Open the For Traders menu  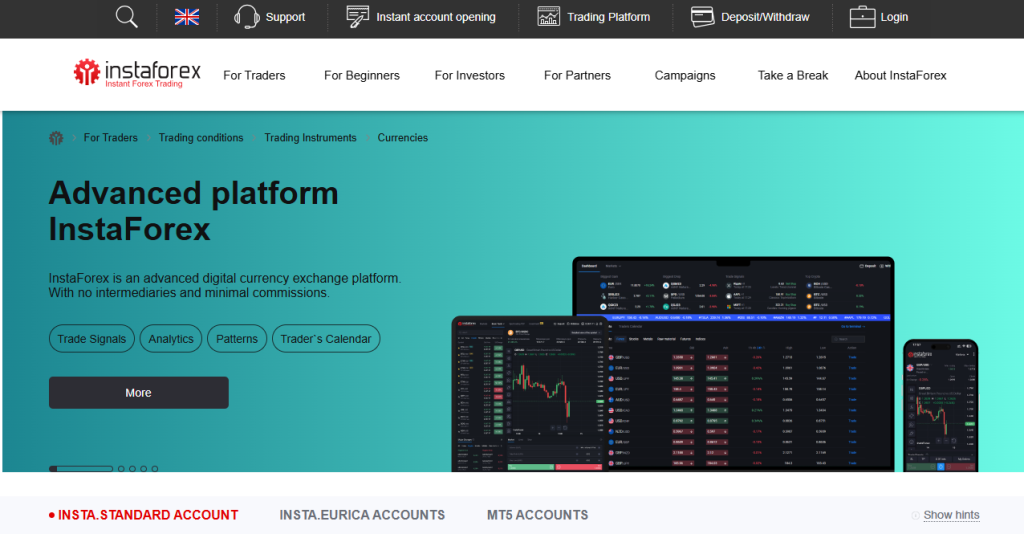click(254, 75)
